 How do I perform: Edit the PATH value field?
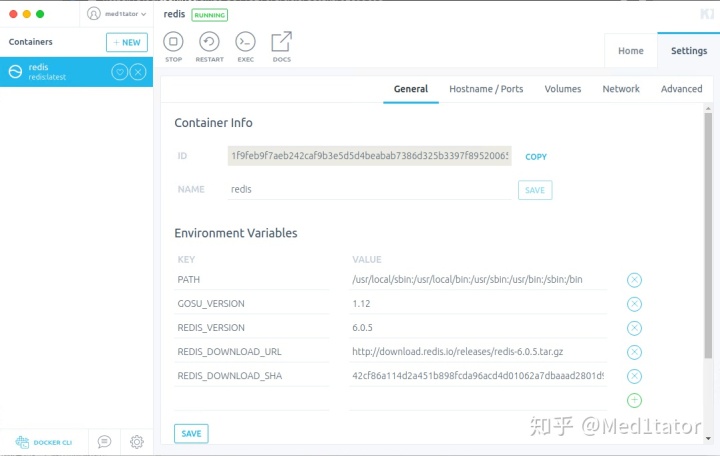pos(478,280)
